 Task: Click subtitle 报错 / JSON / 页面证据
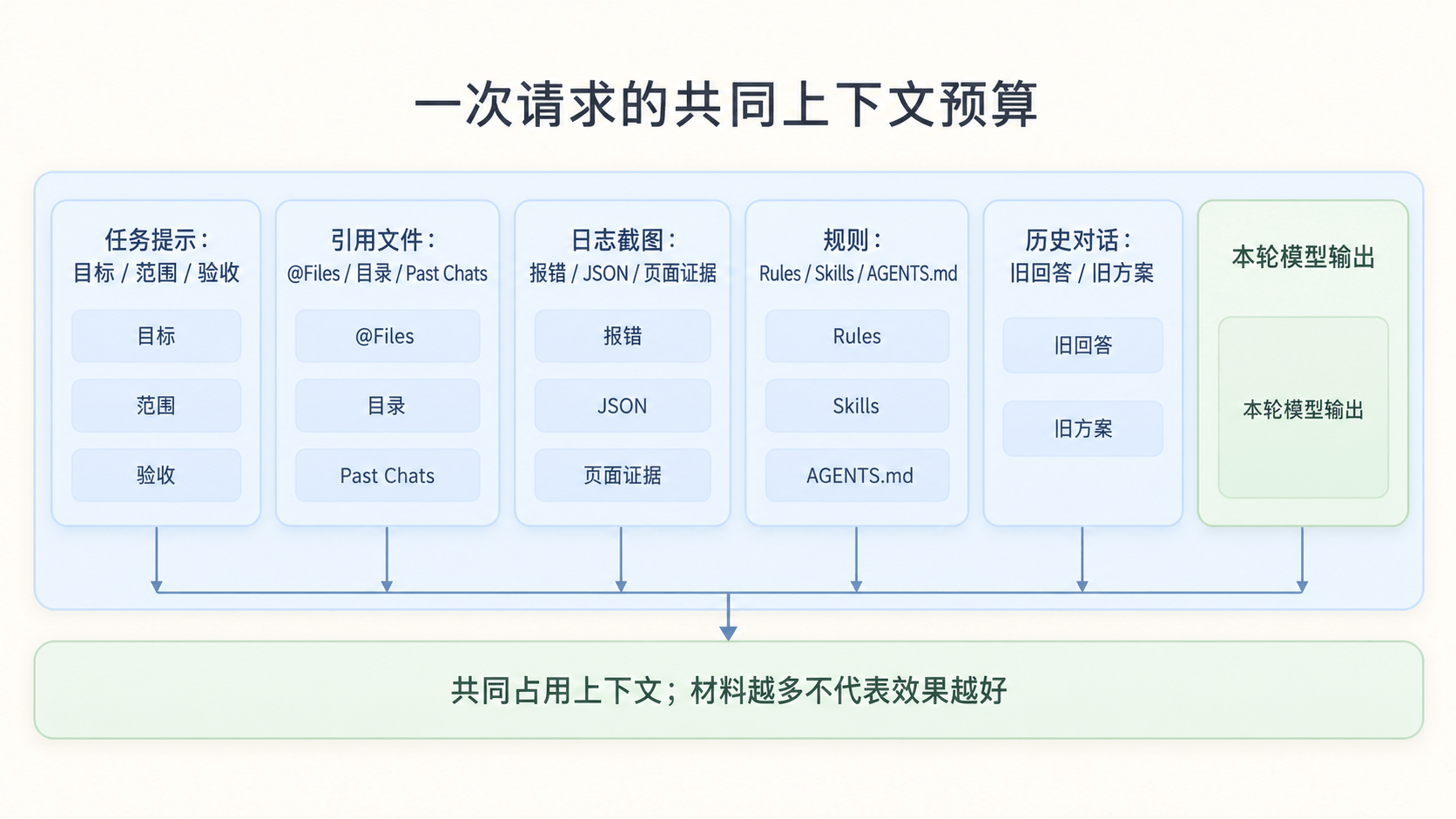click(x=623, y=273)
